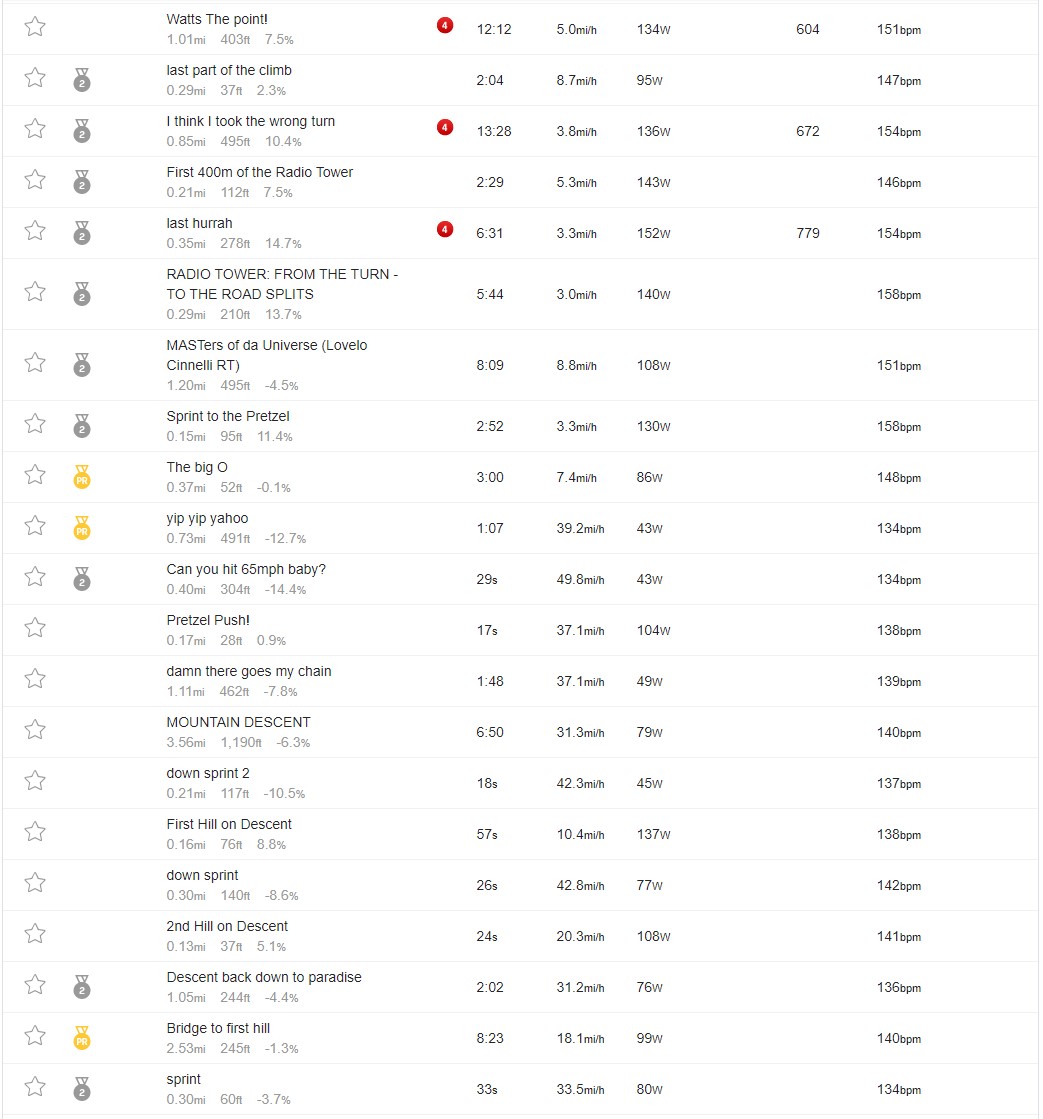Open 'First 400m of the Radio Tower' segment
Viewport: 1043px width, 1119px height.
260,172
